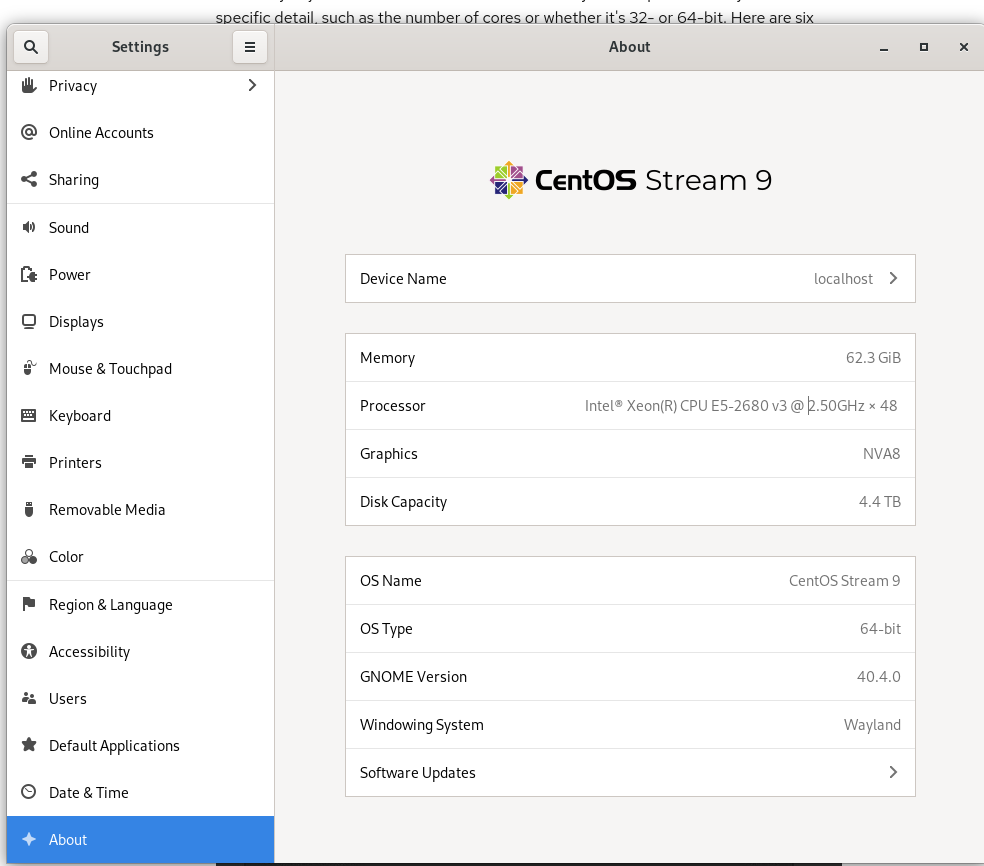Click the Power battery icon
984x866 pixels.
click(x=30, y=275)
